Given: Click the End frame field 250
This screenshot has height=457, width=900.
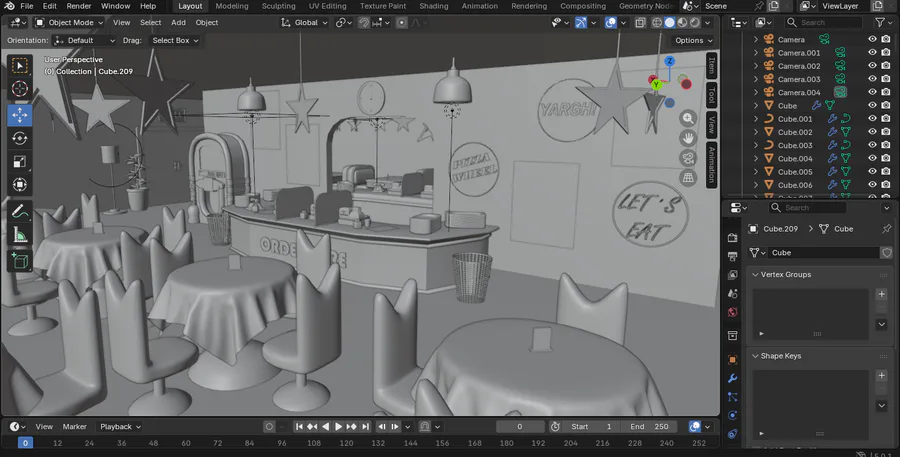Looking at the screenshot, I should click(x=650, y=427).
